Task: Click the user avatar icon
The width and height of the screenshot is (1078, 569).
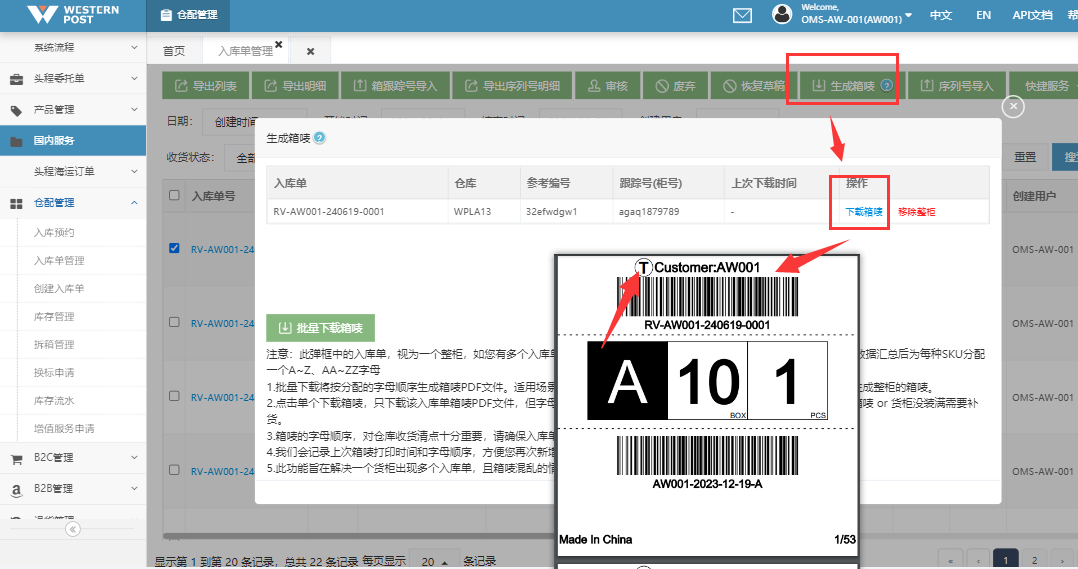Action: coord(782,14)
